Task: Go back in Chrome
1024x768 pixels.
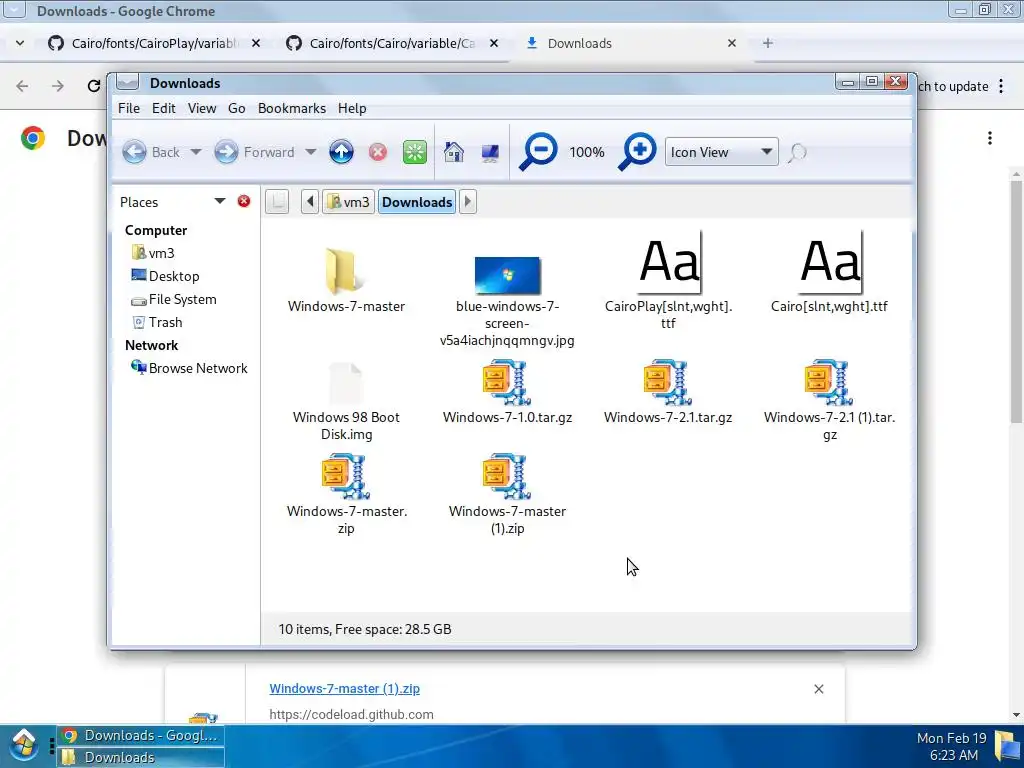Action: 22,86
